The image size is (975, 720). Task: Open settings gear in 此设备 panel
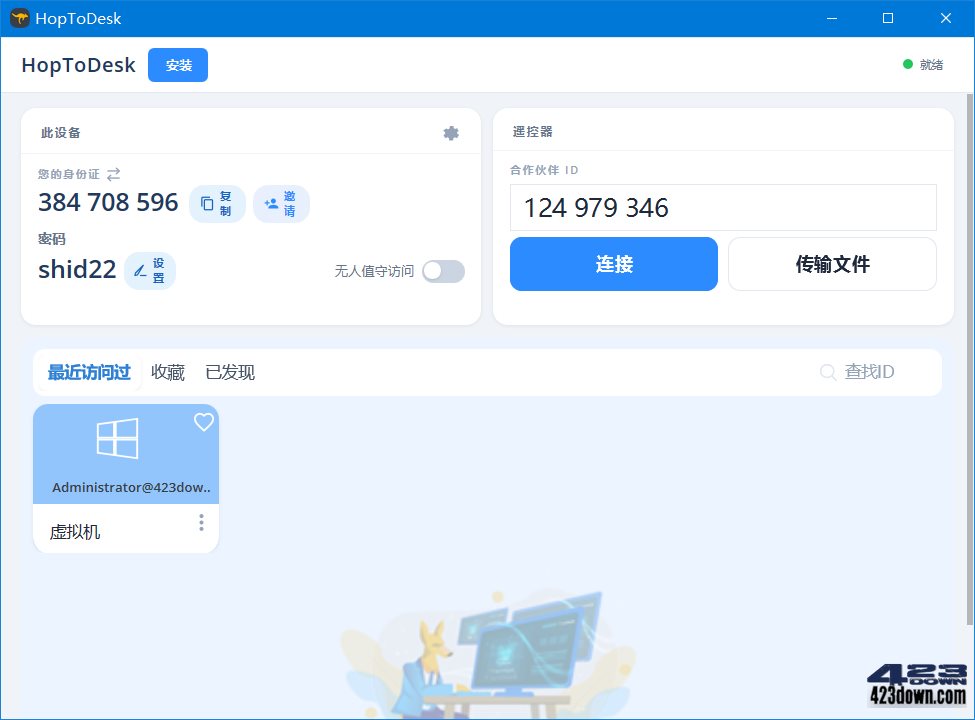[451, 133]
